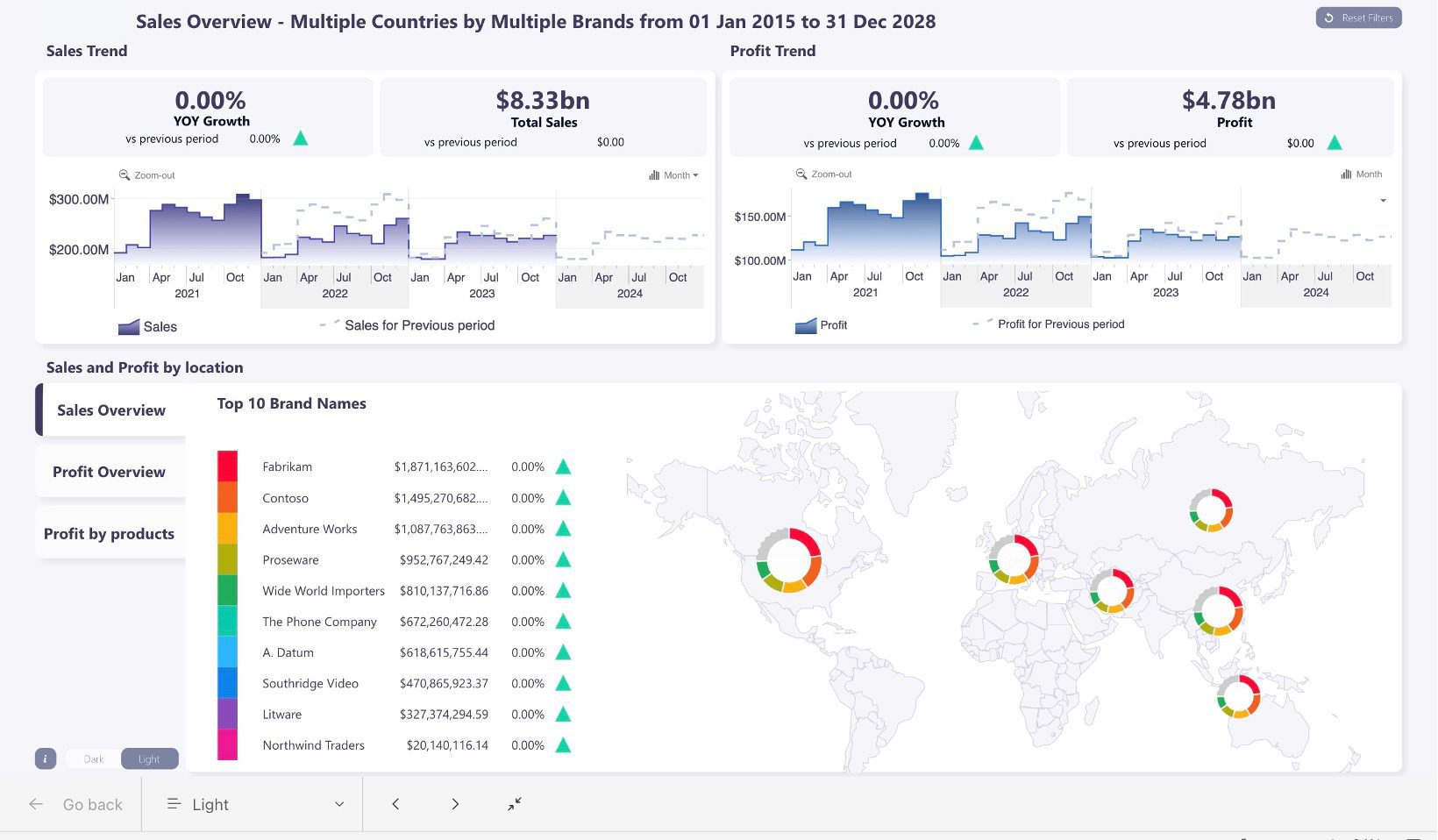Select the Fabrikam brand row
Viewport: 1438px width, 840px height.
pyautogui.click(x=395, y=466)
